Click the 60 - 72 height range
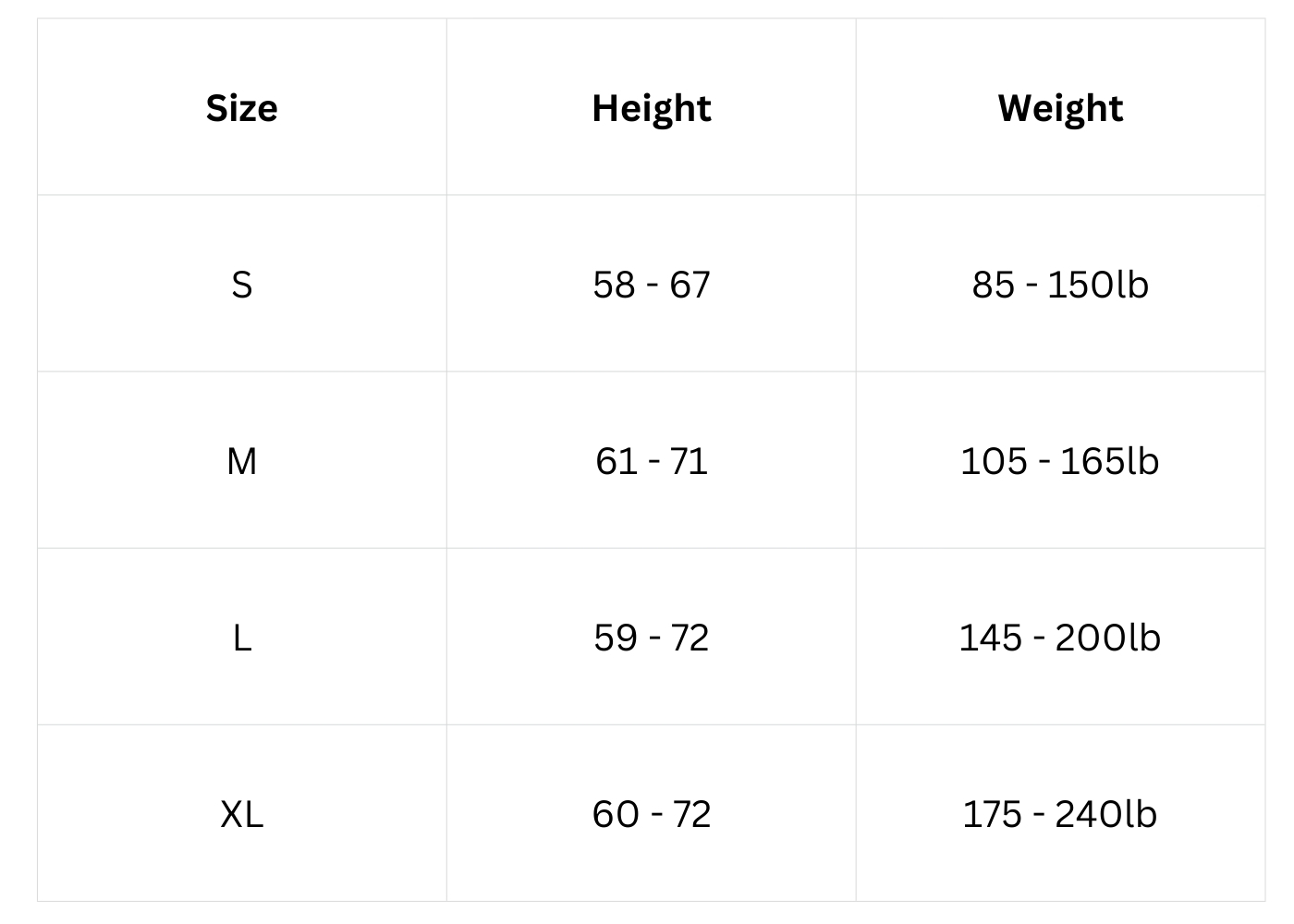The height and width of the screenshot is (924, 1294). [x=652, y=814]
